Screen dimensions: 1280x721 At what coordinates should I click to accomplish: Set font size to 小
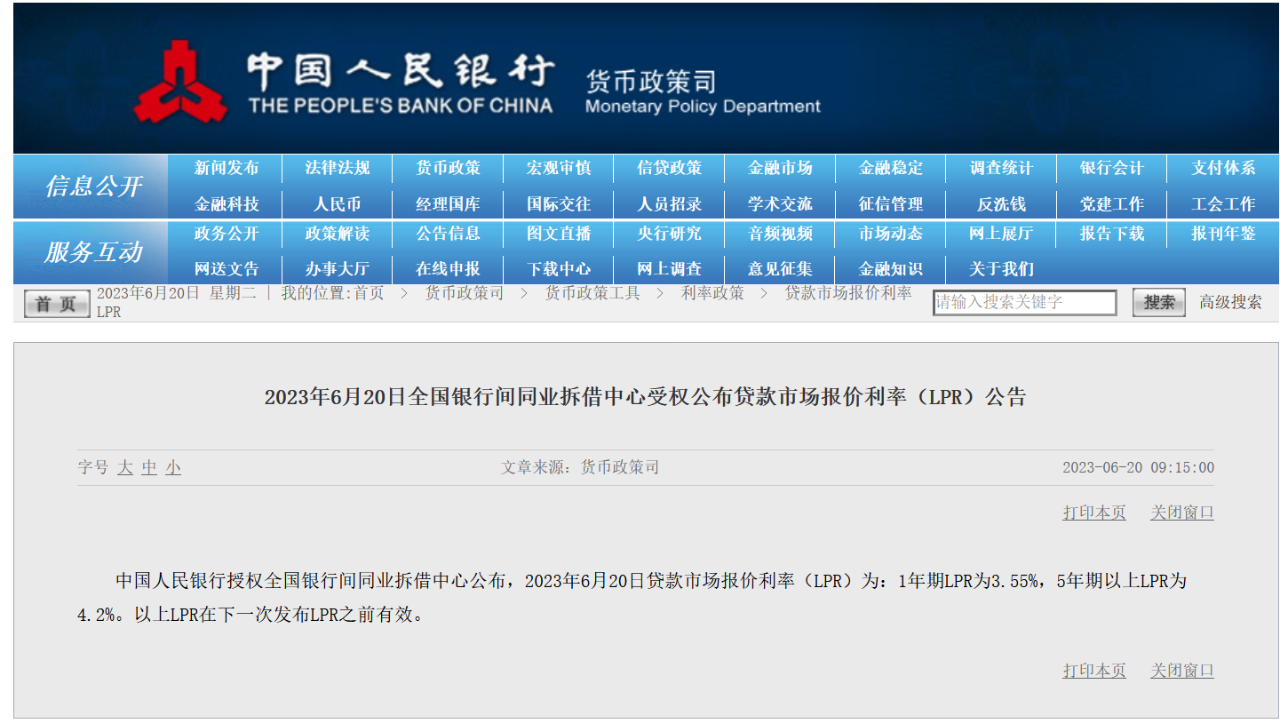click(x=173, y=467)
